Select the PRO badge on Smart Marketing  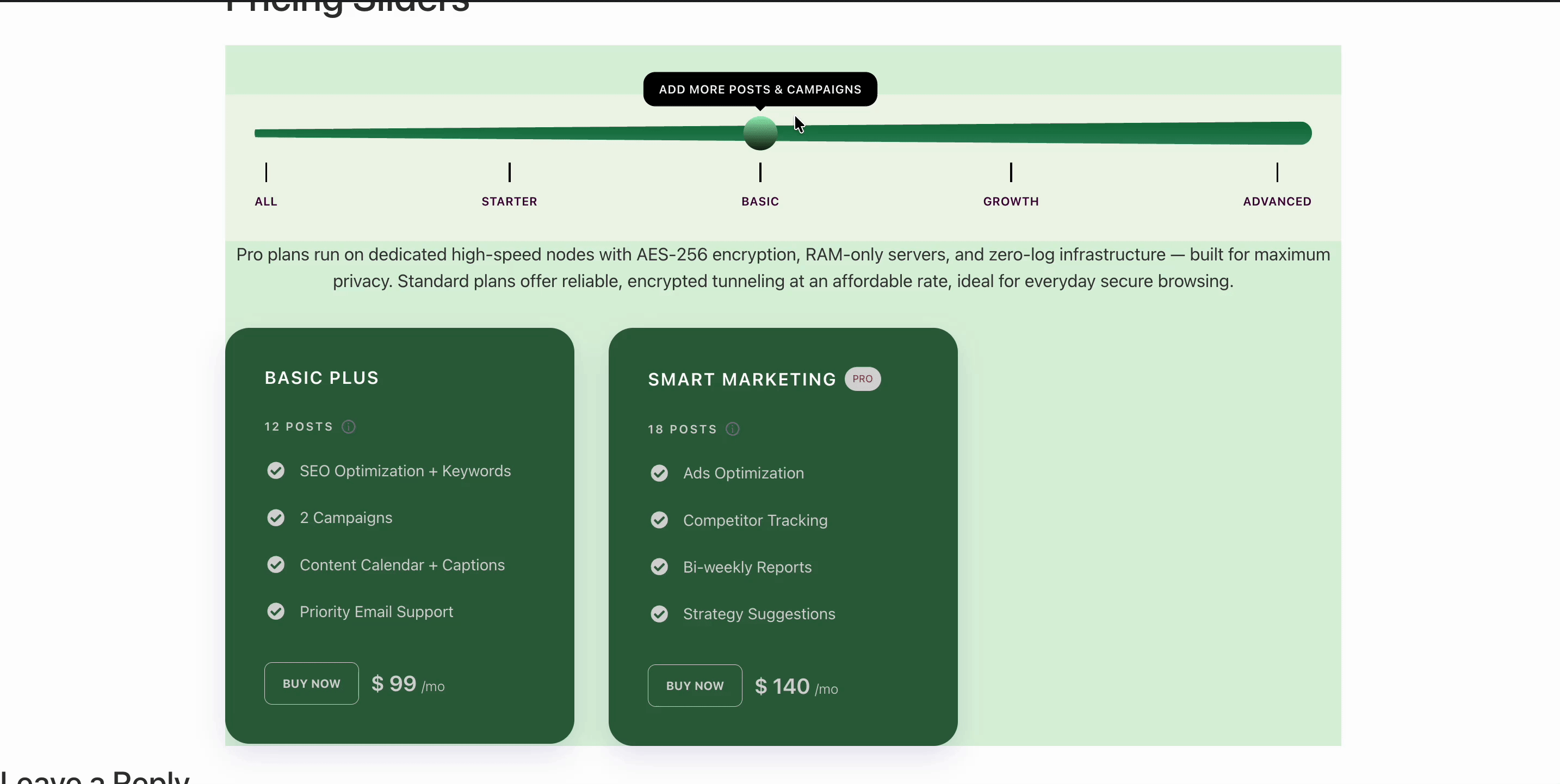coord(862,378)
